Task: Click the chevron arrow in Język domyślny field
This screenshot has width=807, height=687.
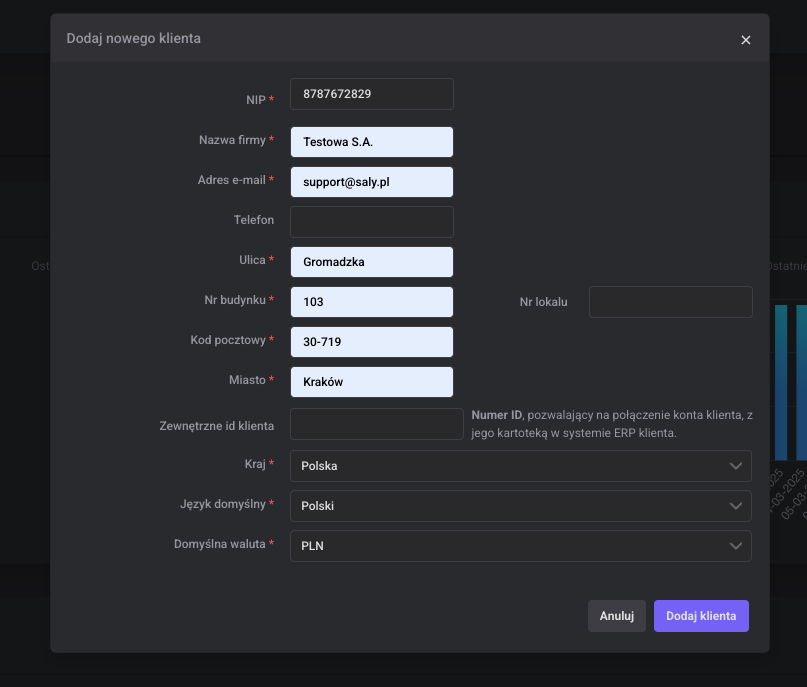Action: pos(736,506)
